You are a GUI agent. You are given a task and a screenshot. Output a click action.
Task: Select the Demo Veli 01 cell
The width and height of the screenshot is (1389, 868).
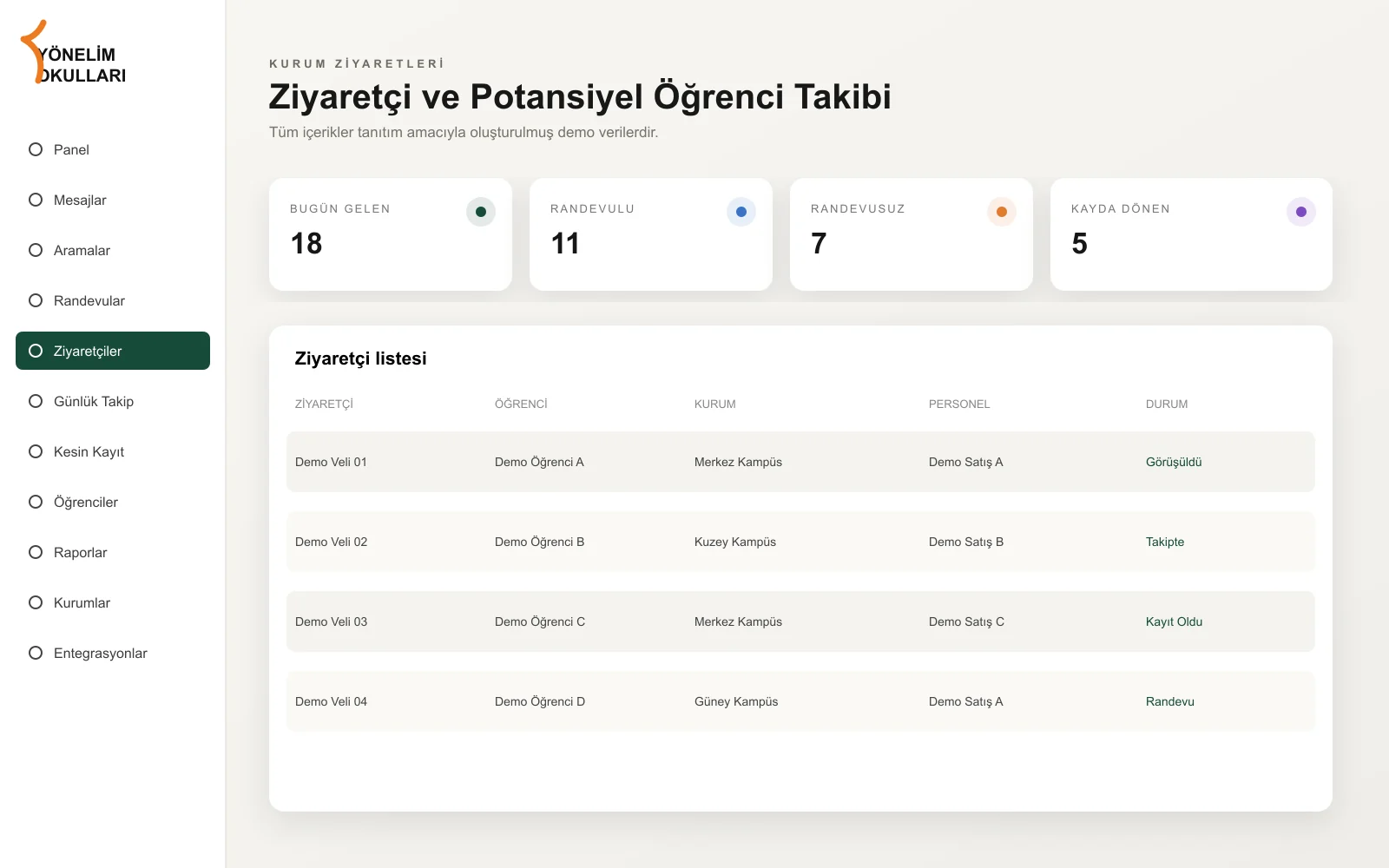click(331, 462)
